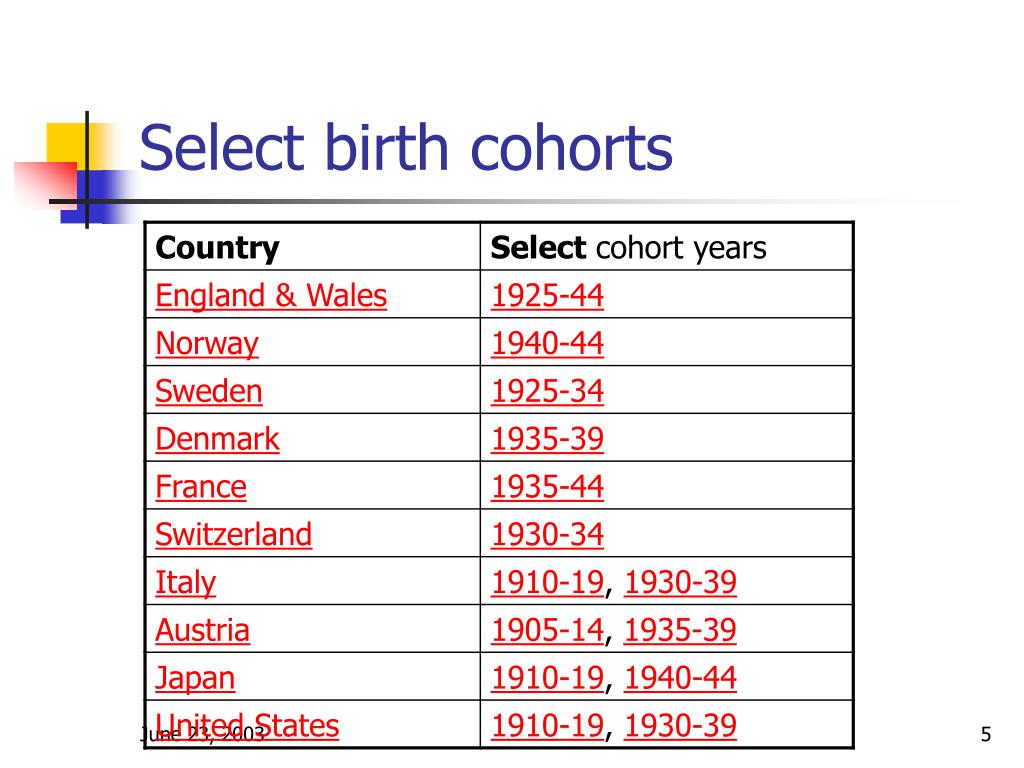The image size is (1024, 768).
Task: Click the Select birth cohorts title
Action: (406, 148)
